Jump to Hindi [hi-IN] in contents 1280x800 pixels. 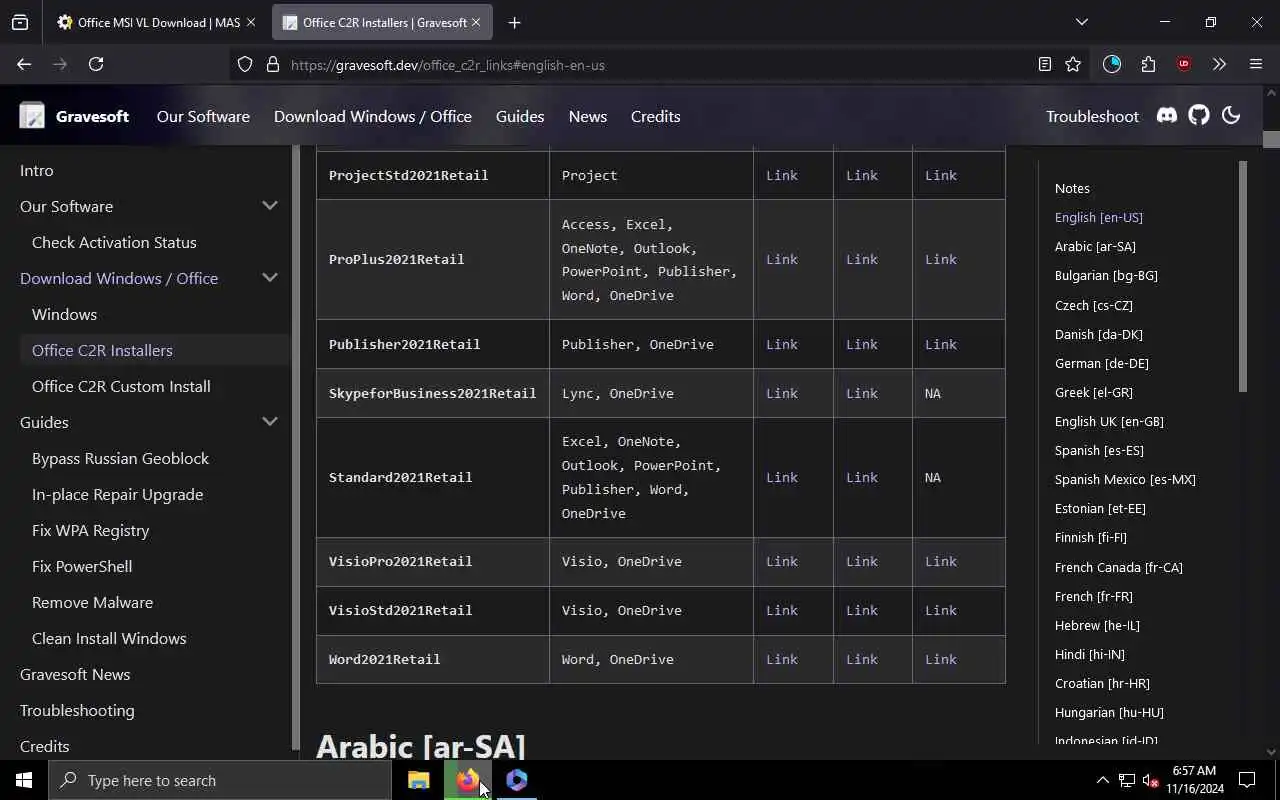pos(1090,654)
